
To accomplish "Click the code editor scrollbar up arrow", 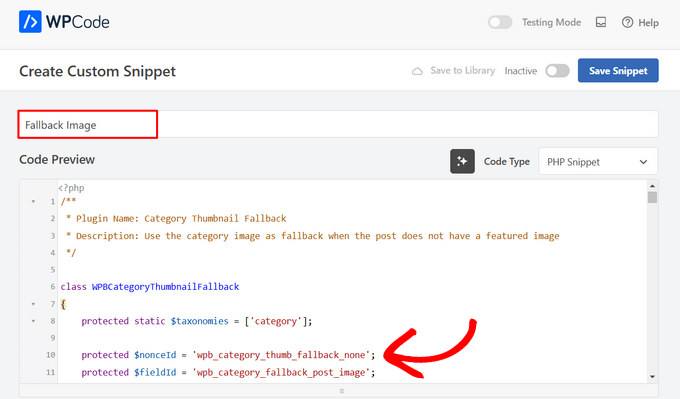I will point(652,186).
